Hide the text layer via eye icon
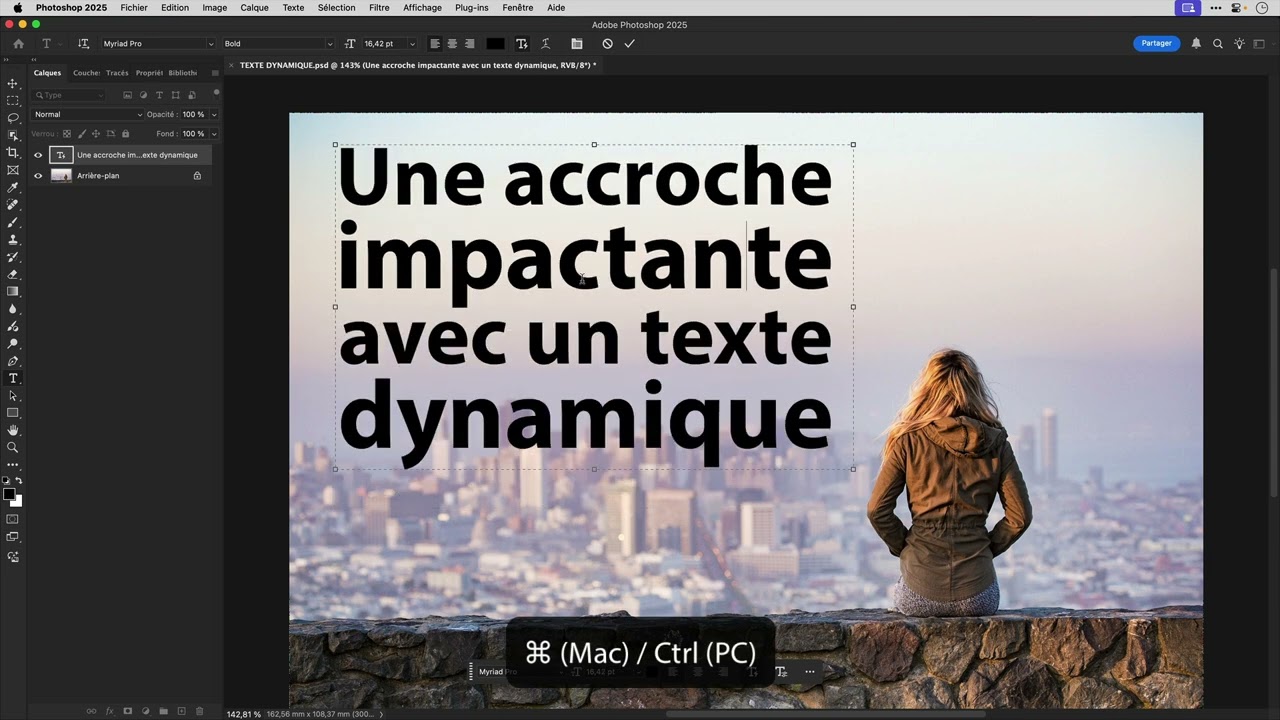This screenshot has height=720, width=1280. (x=38, y=155)
